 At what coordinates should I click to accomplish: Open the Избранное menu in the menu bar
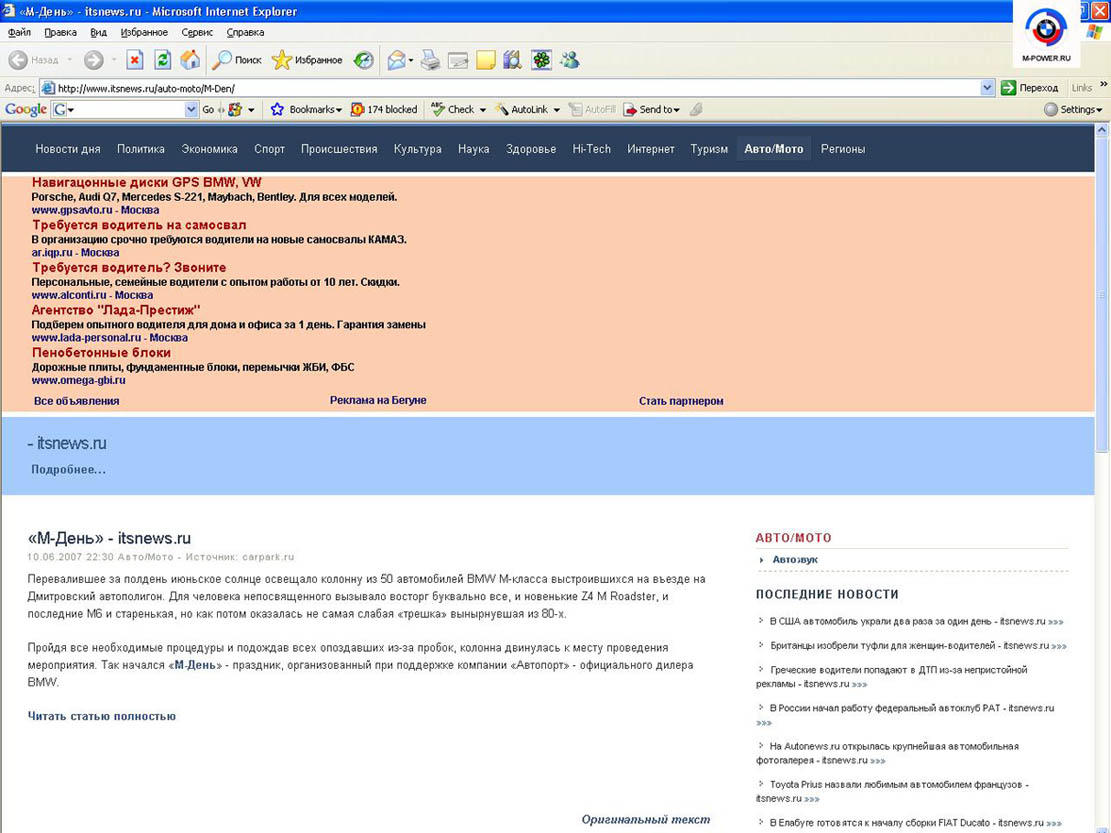tap(144, 33)
